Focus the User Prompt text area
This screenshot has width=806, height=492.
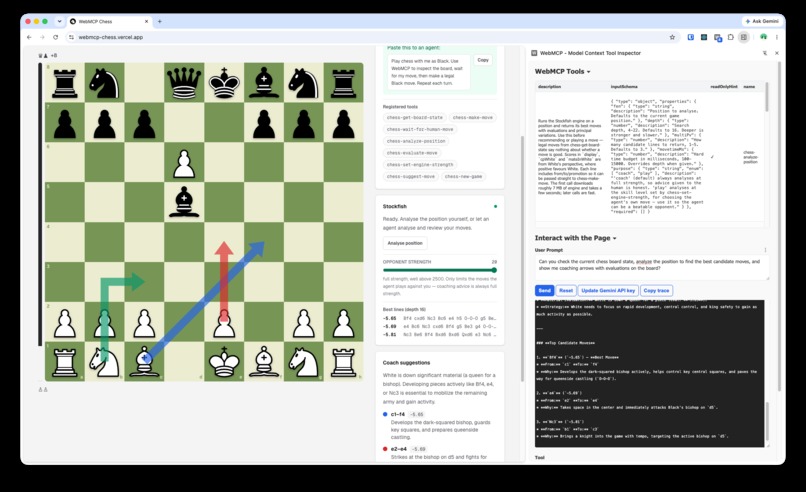[652, 267]
